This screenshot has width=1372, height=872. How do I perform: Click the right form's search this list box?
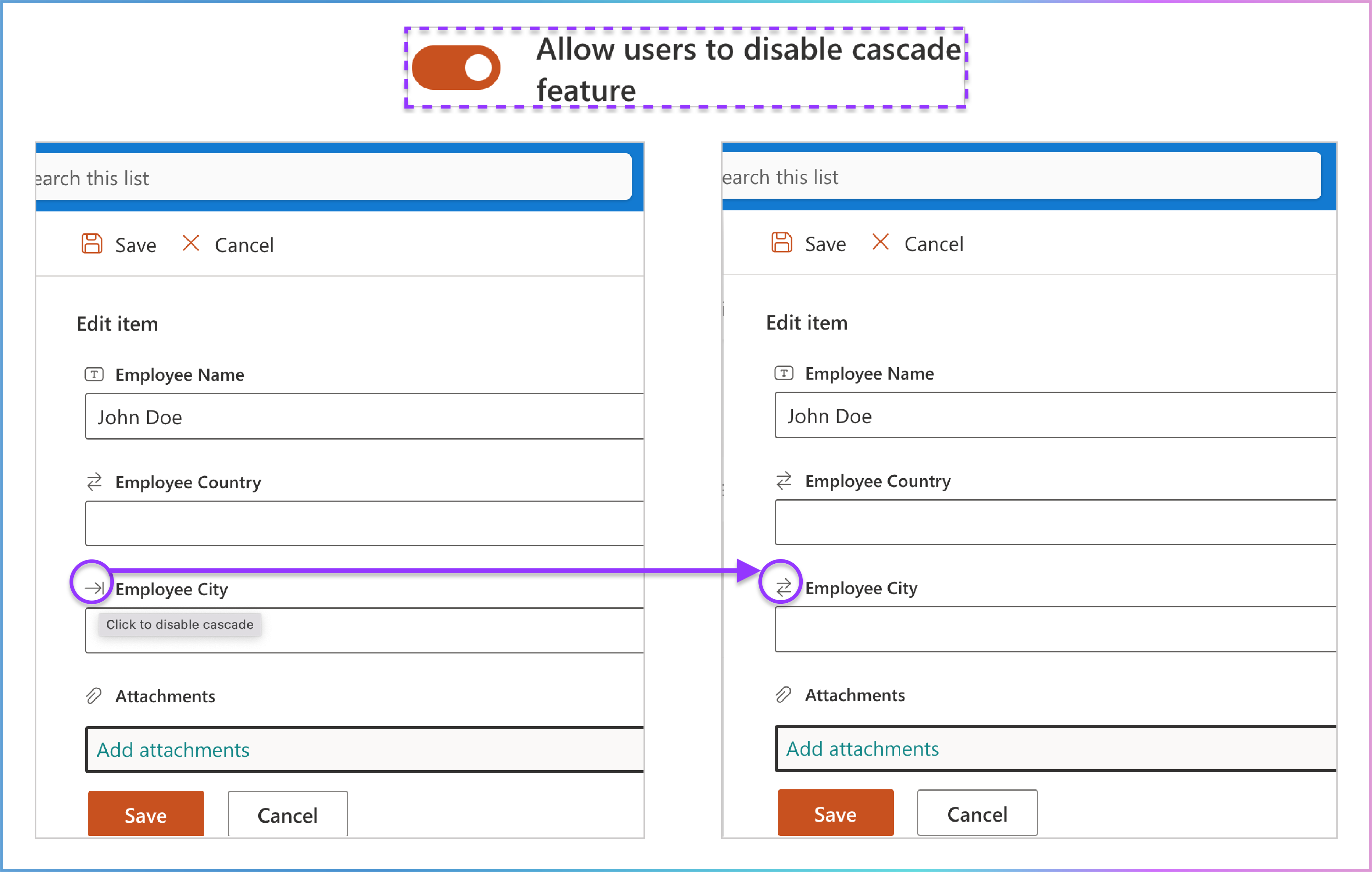tap(1021, 176)
